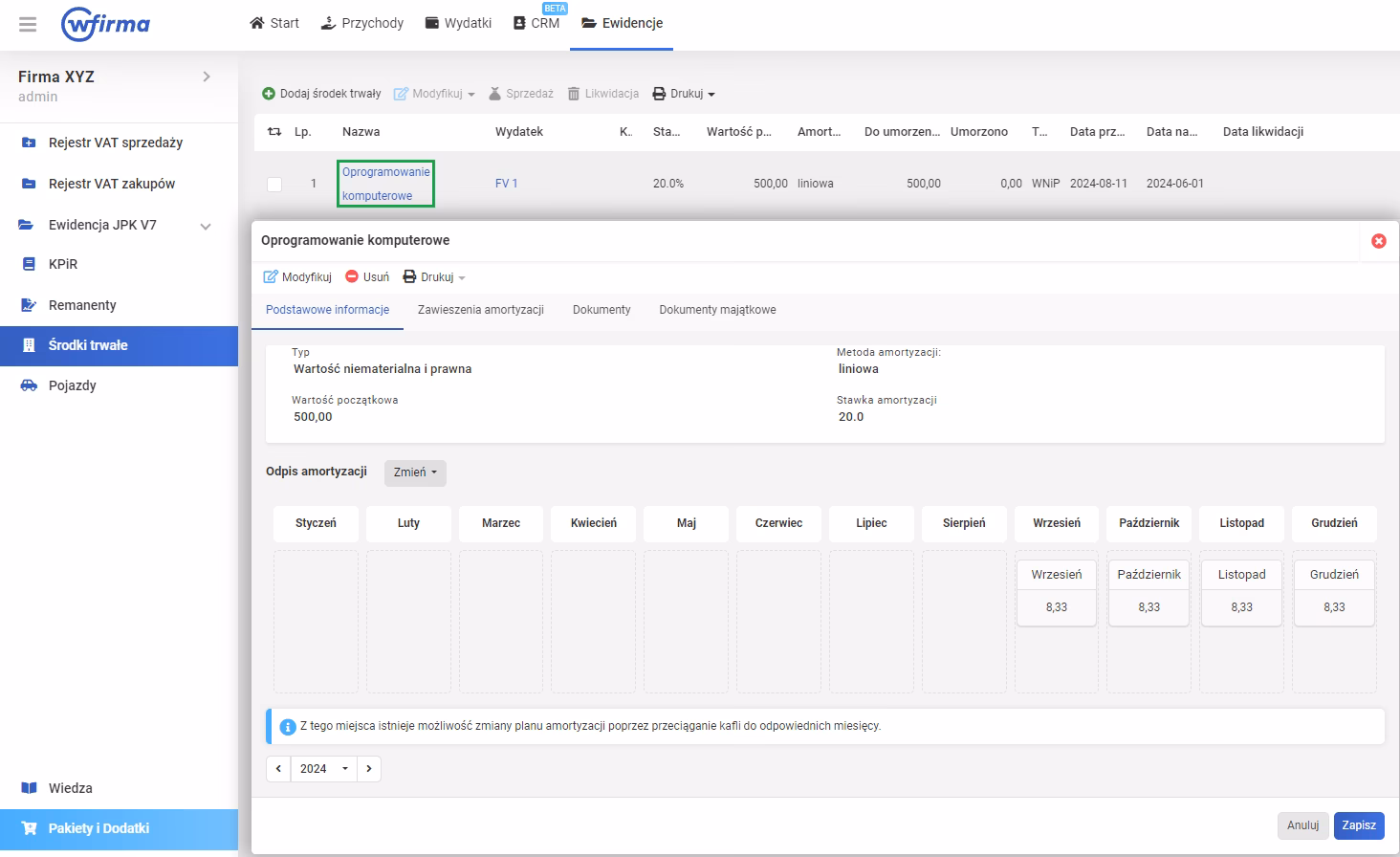Select the Wrzesień 8,33 amortization tile
Viewport: 1400px width, 857px height.
coord(1056,592)
